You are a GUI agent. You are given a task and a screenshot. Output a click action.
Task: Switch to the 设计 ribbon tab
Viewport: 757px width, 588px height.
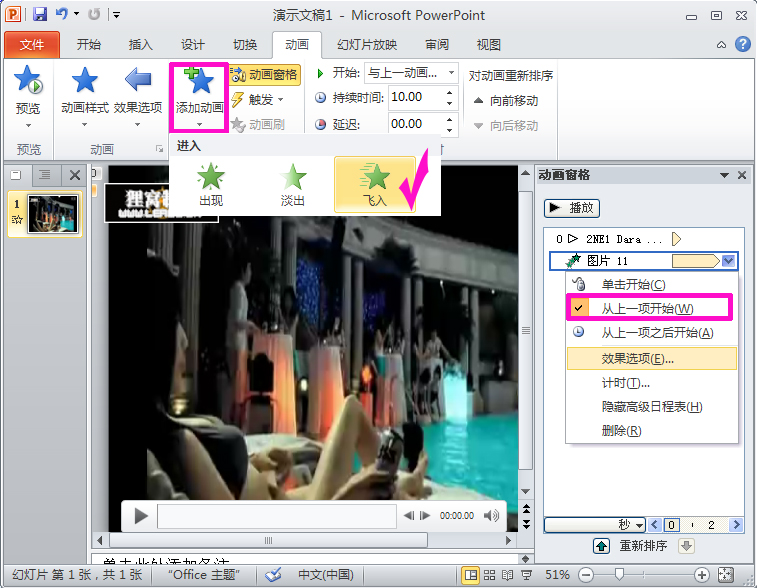193,45
